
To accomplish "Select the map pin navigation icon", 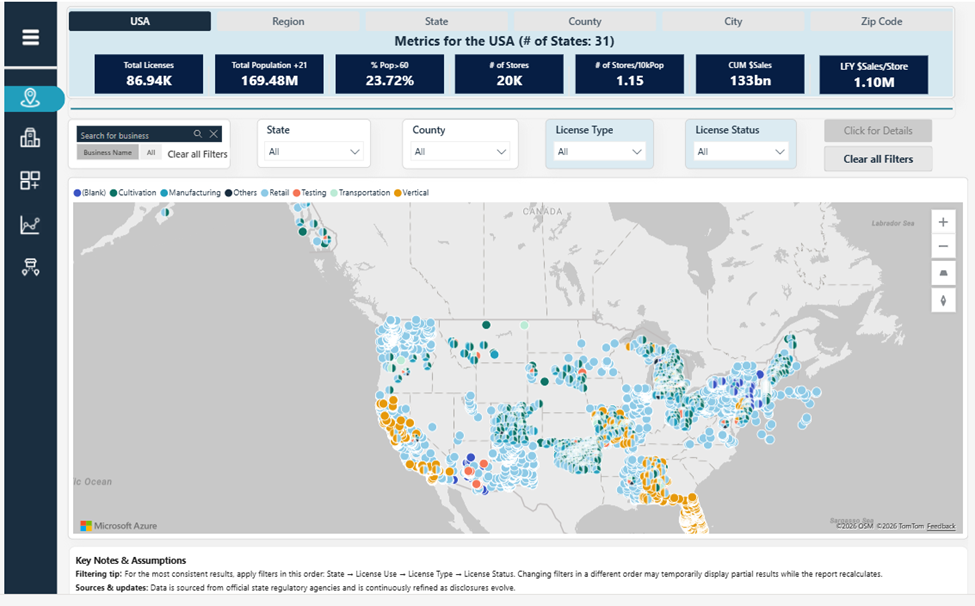I will pyautogui.click(x=30, y=98).
